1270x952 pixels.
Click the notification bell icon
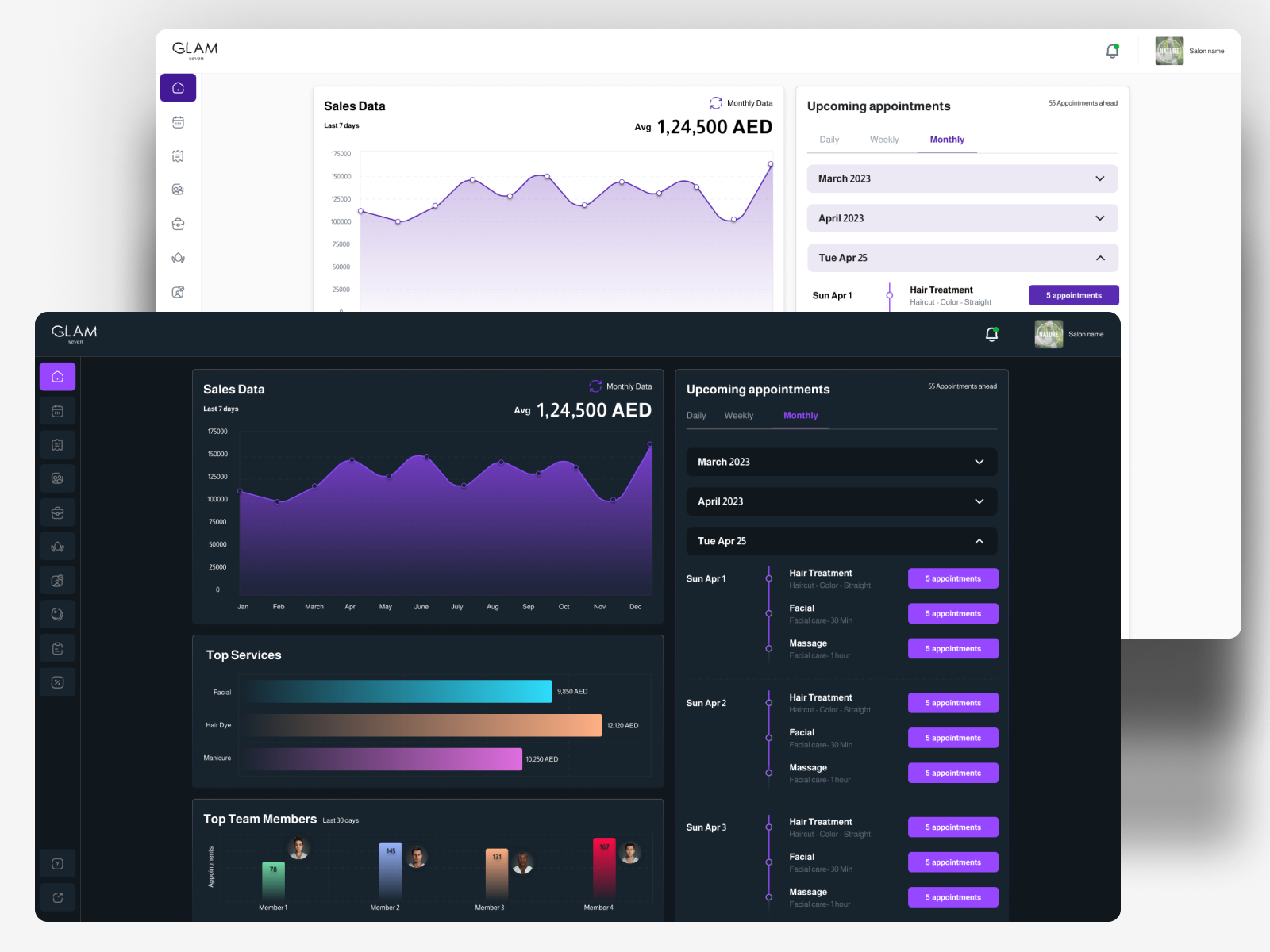tap(991, 334)
